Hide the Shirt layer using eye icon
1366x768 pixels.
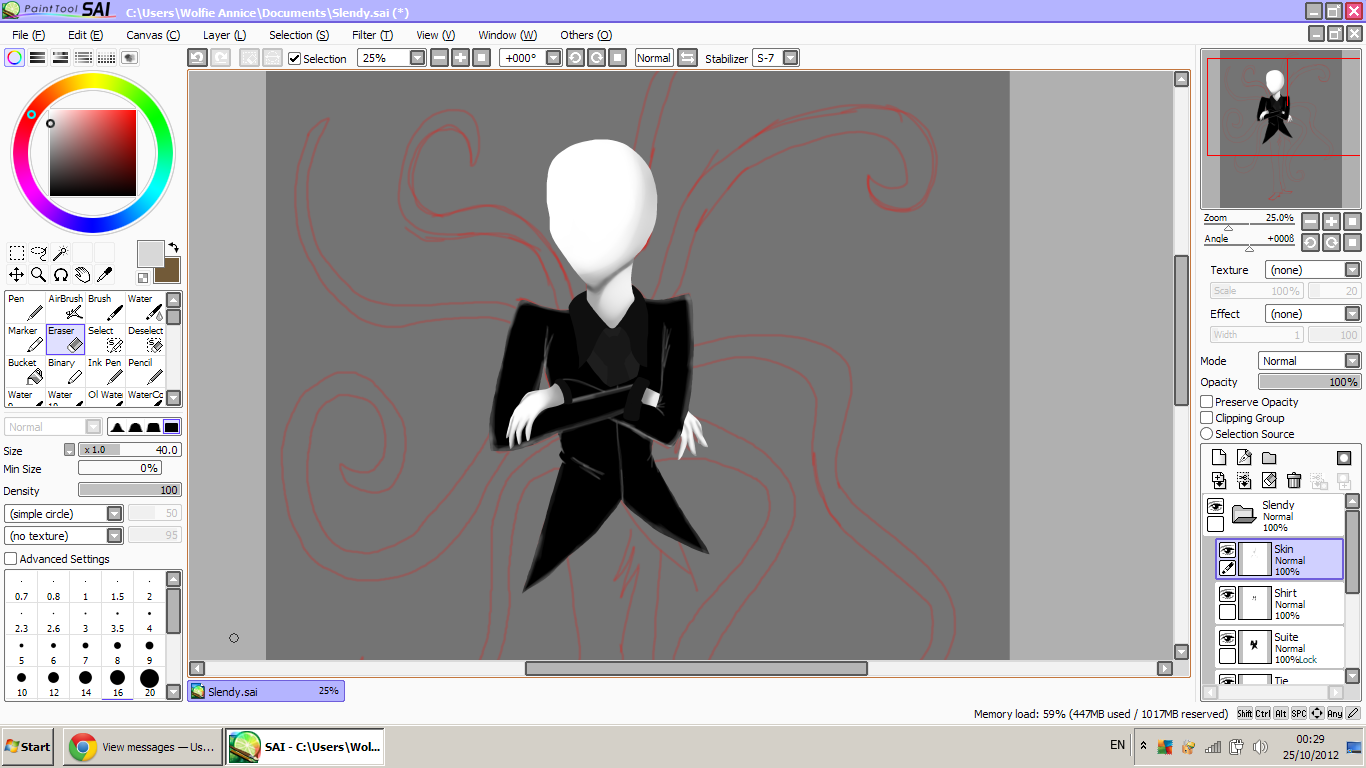(x=1227, y=594)
